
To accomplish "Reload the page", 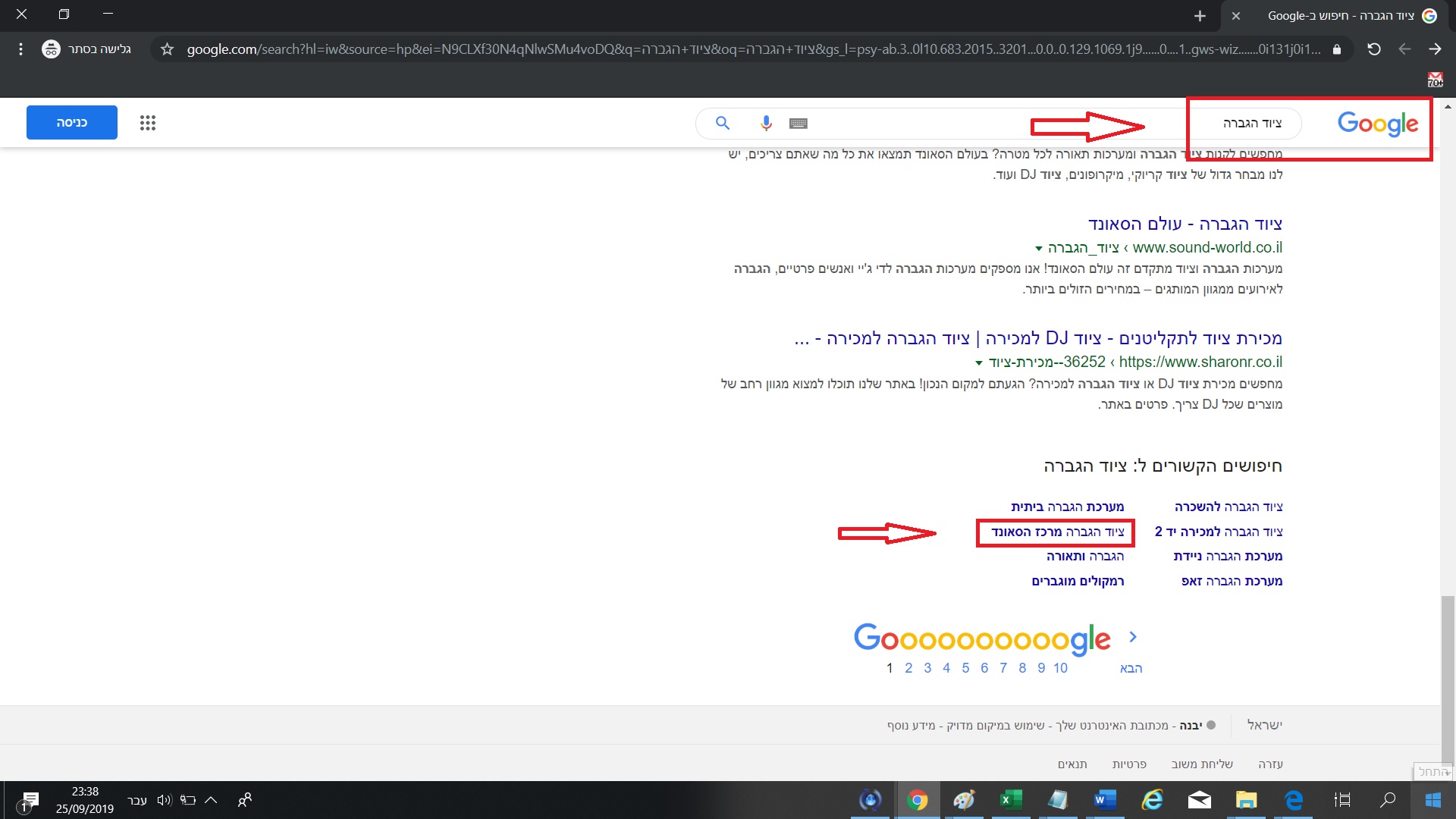I will [1373, 49].
